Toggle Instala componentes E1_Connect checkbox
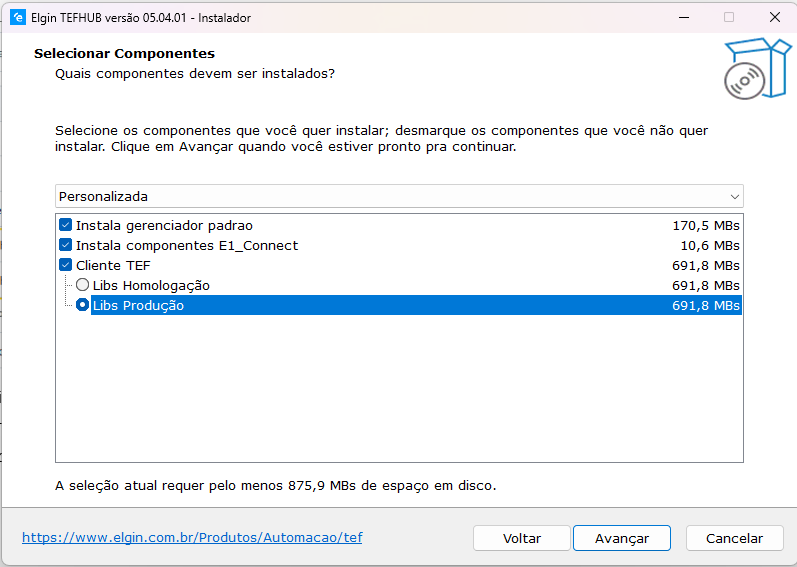 (x=66, y=245)
